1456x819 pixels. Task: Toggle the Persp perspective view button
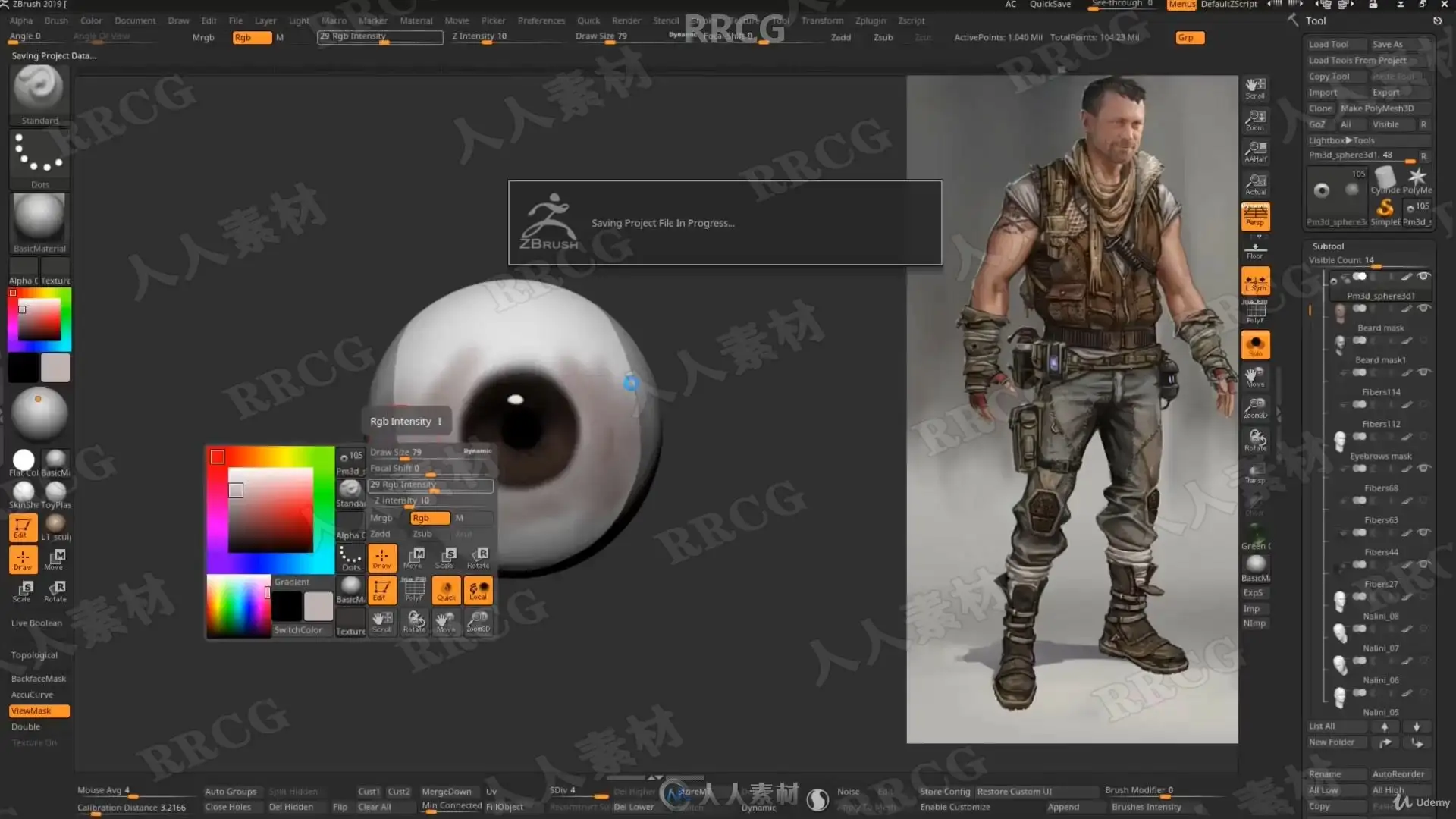point(1255,216)
